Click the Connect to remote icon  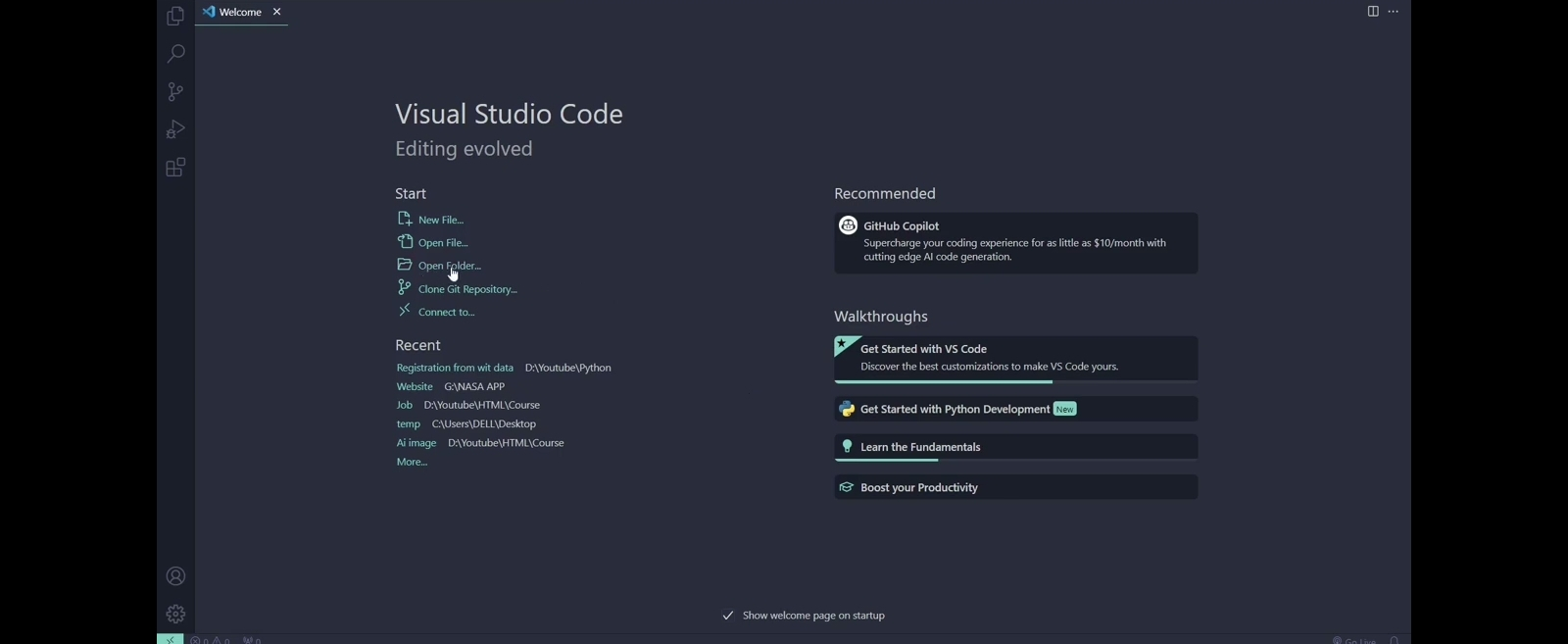coord(404,311)
